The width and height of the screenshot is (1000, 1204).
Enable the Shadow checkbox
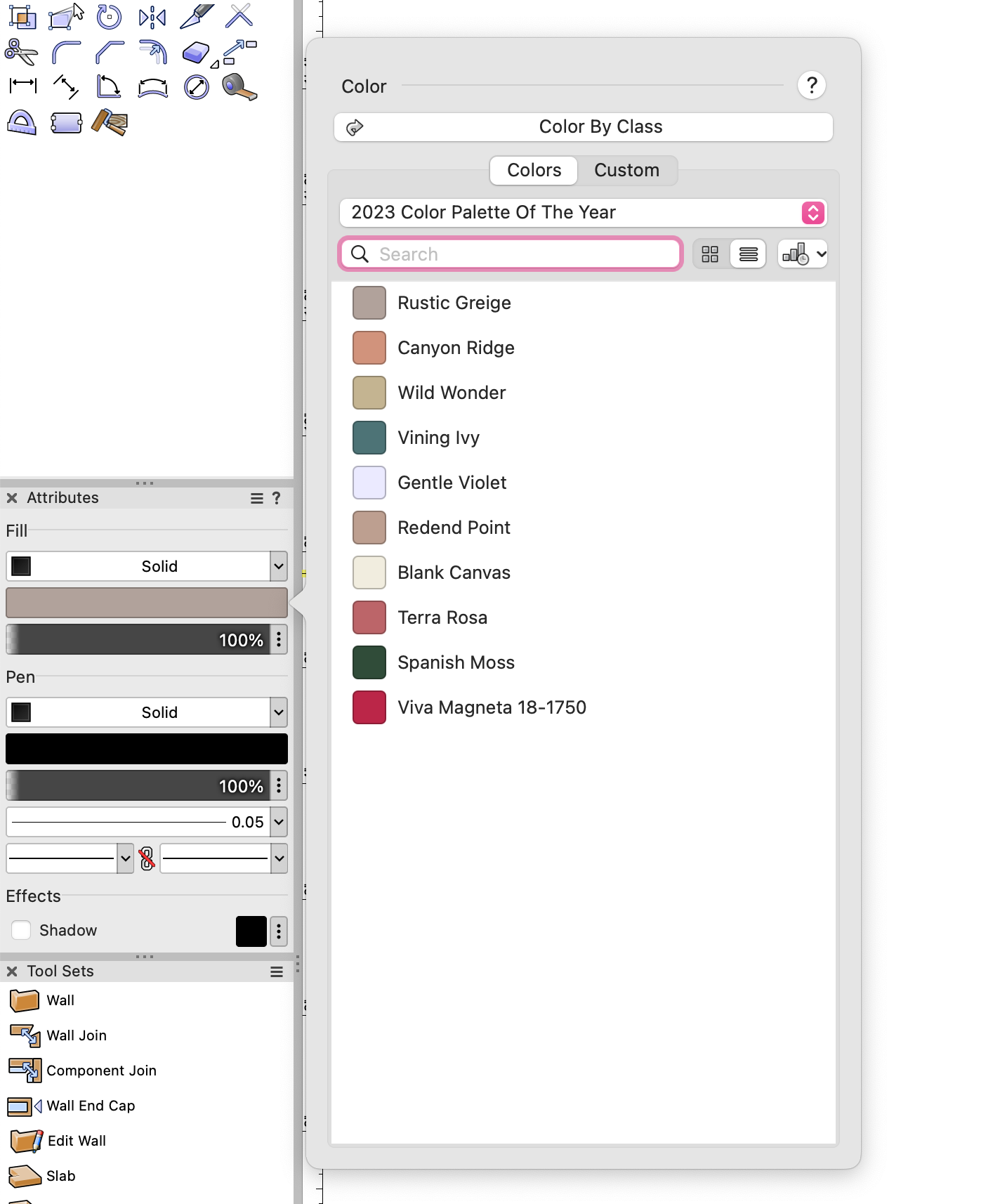[x=21, y=930]
